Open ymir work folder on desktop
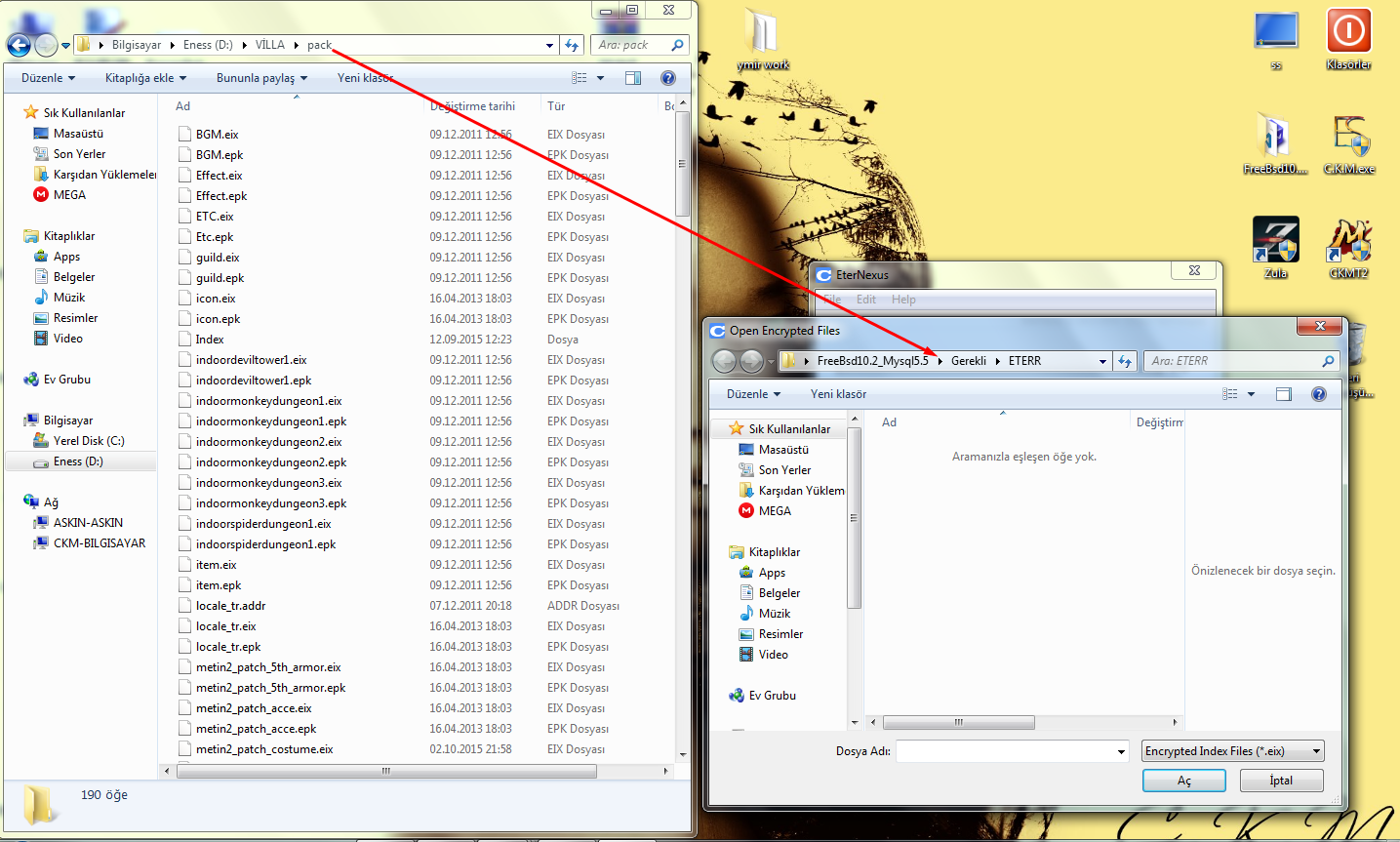Screen dimensions: 1400x842 (763, 40)
